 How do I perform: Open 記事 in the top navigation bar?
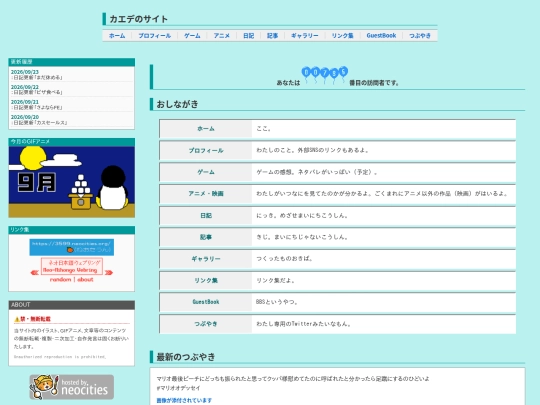coord(272,36)
